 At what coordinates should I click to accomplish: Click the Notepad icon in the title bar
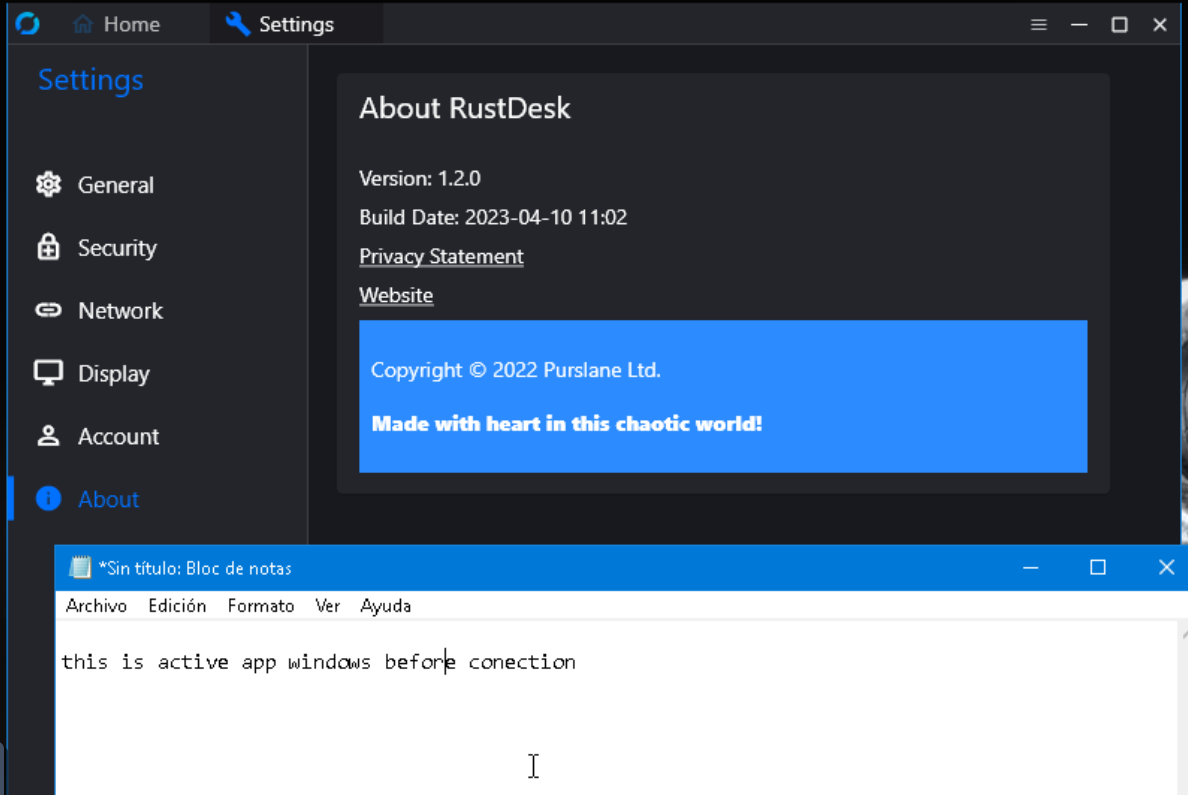pos(78,567)
